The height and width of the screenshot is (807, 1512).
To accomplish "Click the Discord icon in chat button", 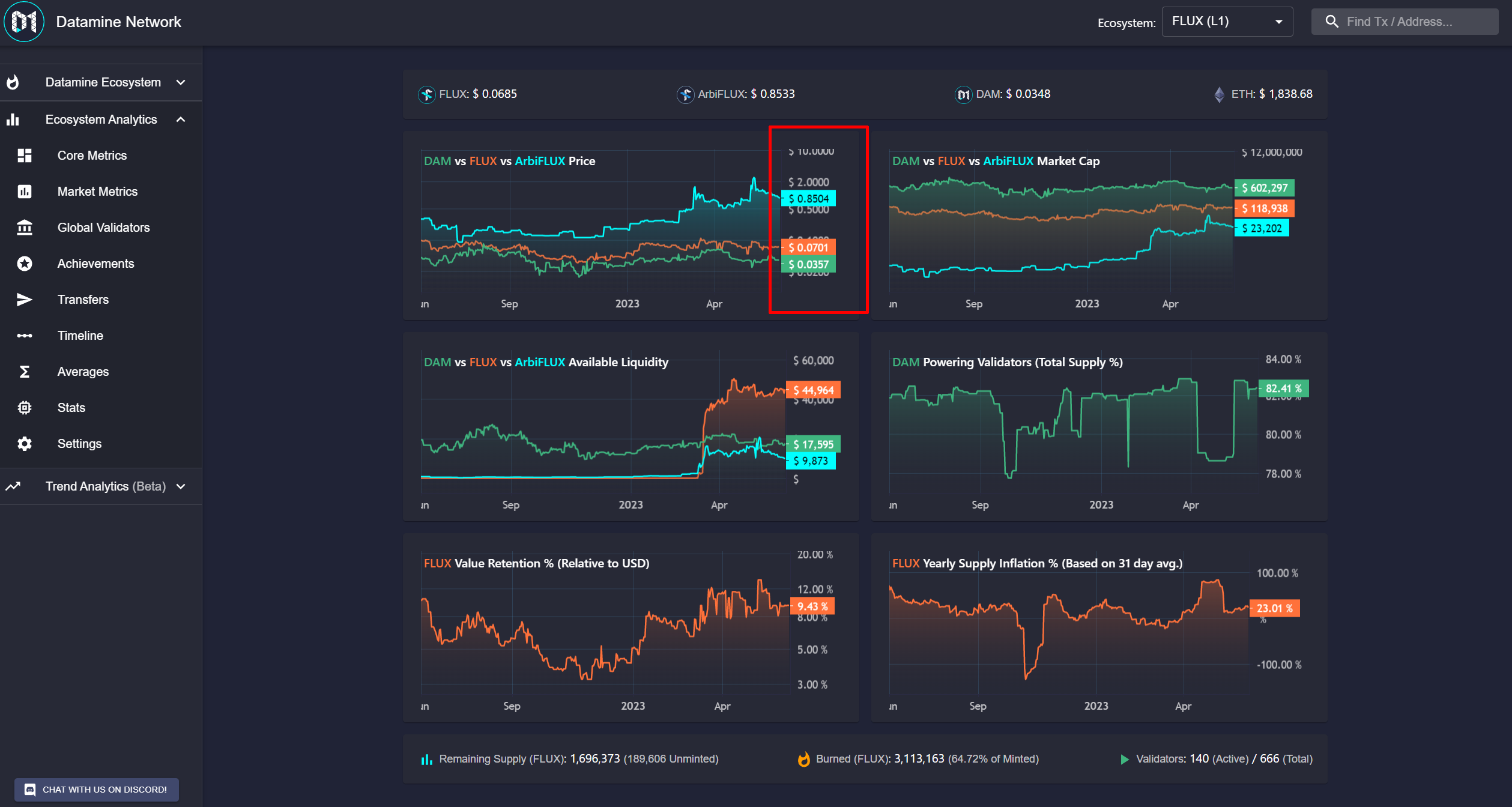I will pos(30,790).
